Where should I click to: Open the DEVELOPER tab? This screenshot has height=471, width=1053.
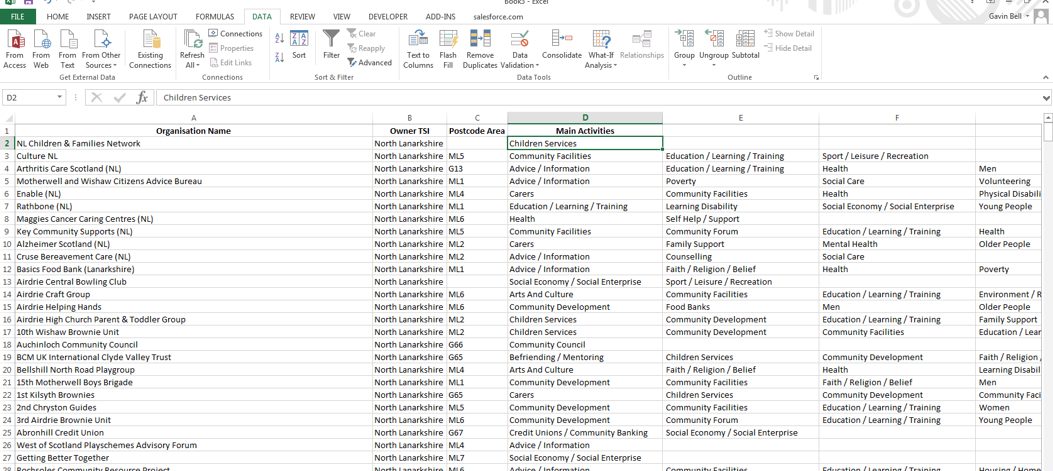(x=387, y=17)
